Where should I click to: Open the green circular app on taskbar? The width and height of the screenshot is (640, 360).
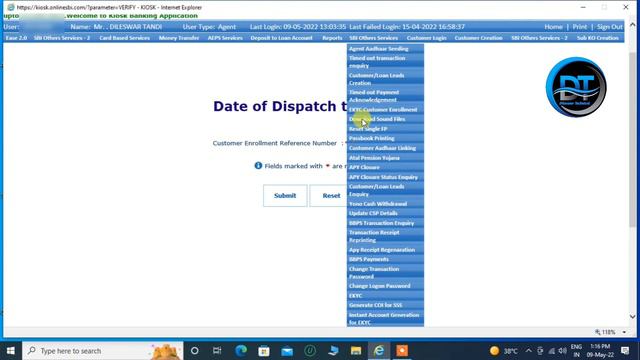click(x=310, y=351)
